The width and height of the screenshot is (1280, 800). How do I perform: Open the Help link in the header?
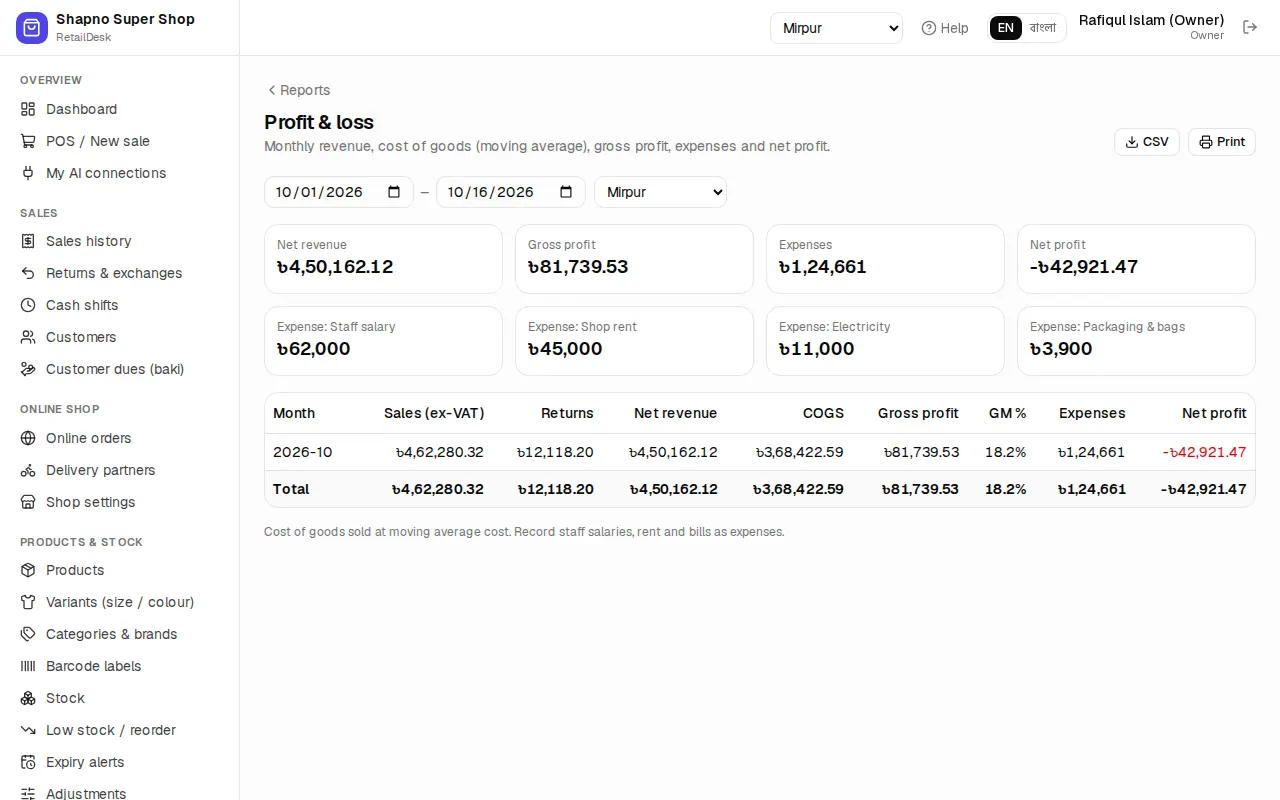pos(945,28)
